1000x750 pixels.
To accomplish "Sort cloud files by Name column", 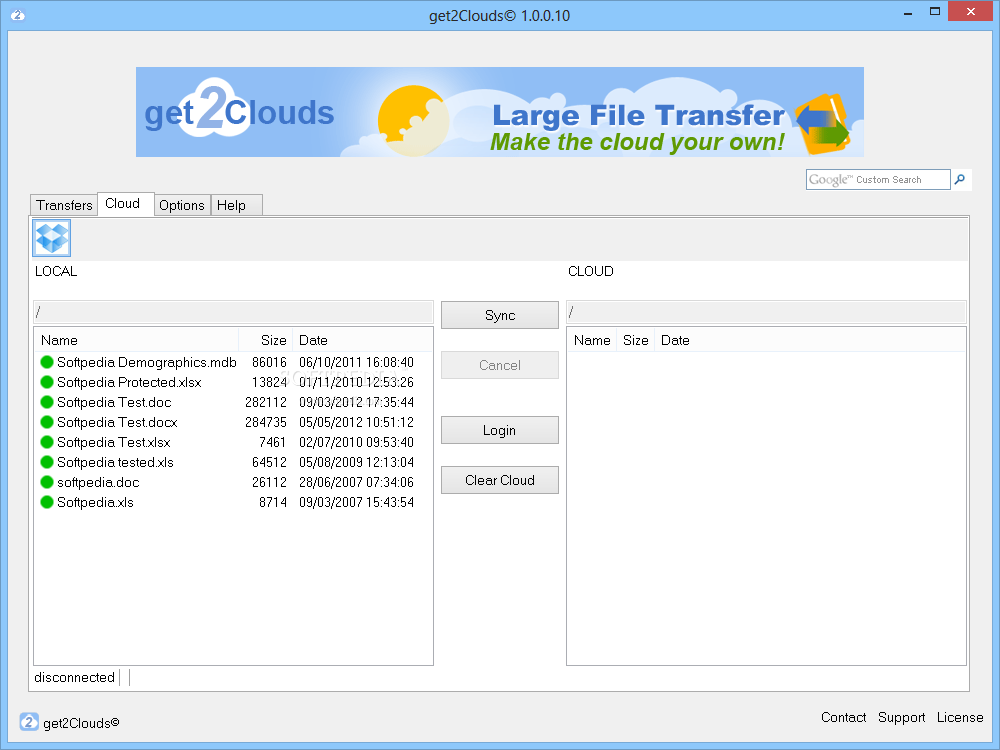I will click(592, 340).
